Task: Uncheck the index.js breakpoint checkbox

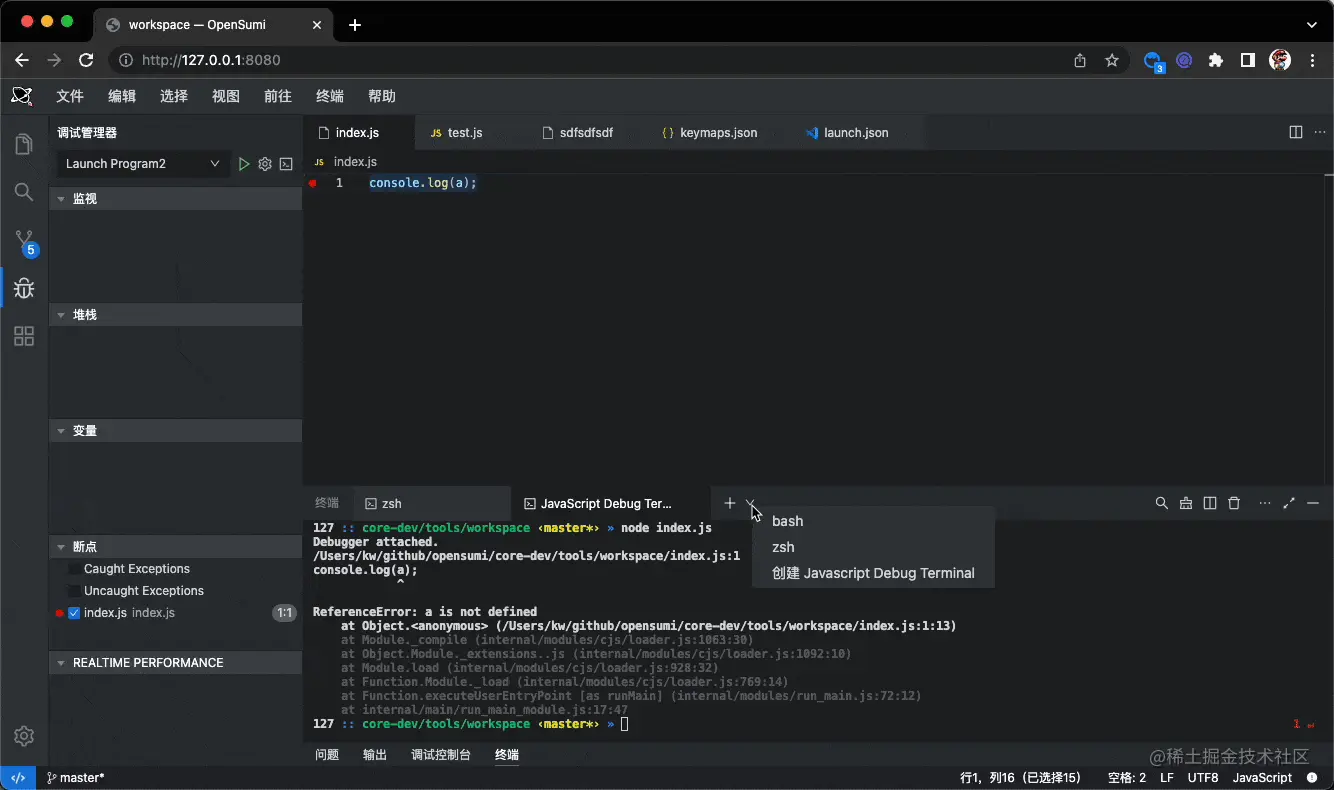Action: click(74, 613)
